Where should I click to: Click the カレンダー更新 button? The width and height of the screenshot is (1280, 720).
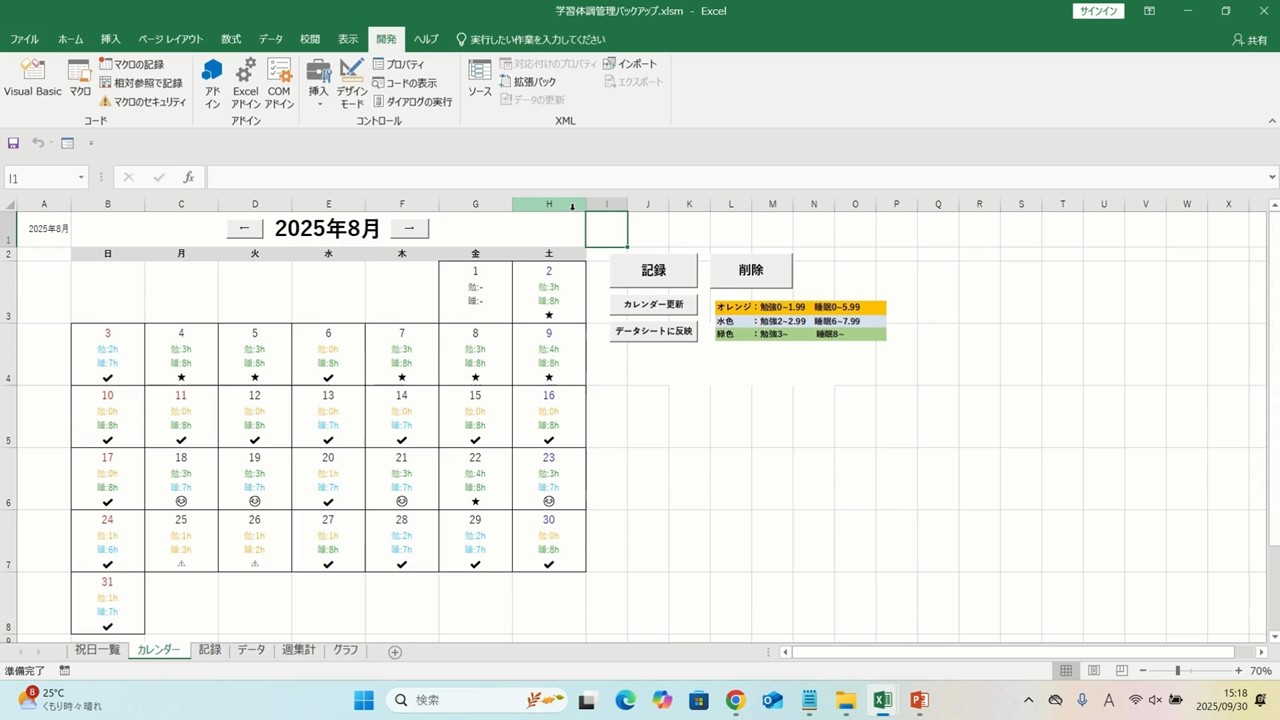653,304
